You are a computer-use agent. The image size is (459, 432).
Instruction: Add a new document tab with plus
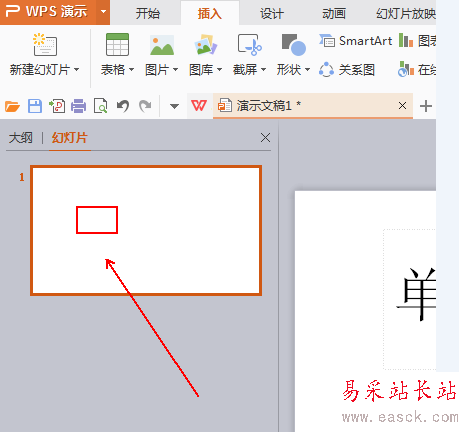[x=426, y=106]
